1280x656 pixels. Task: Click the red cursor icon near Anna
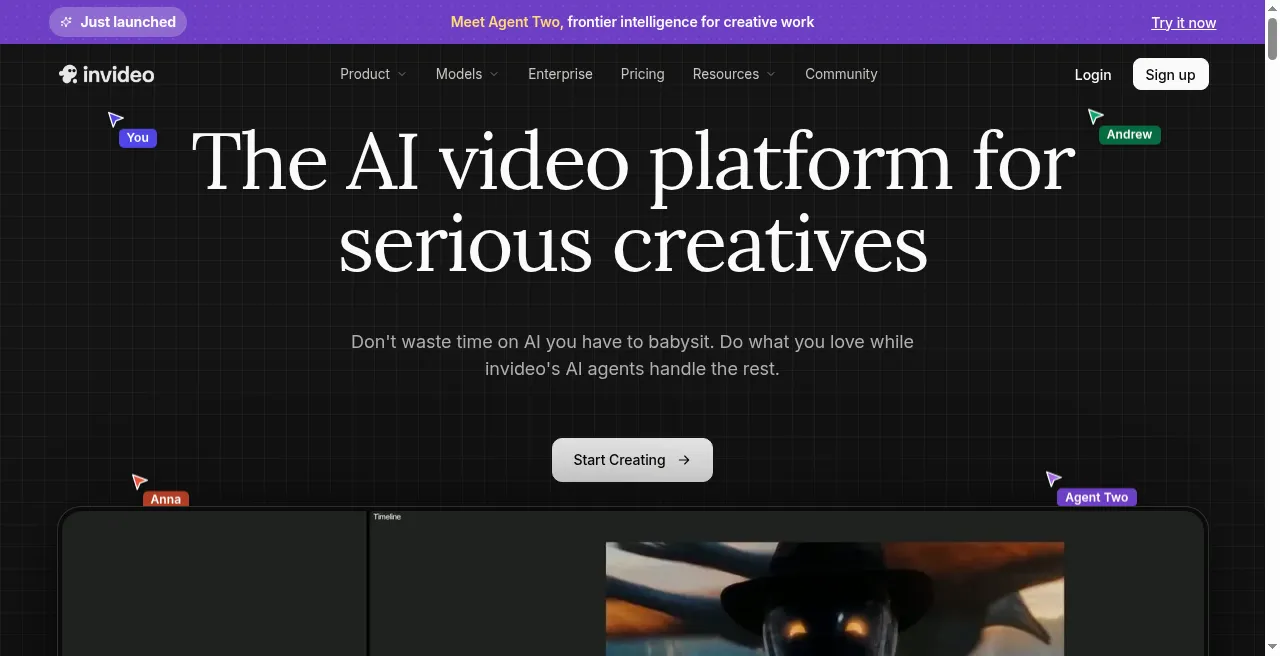139,482
